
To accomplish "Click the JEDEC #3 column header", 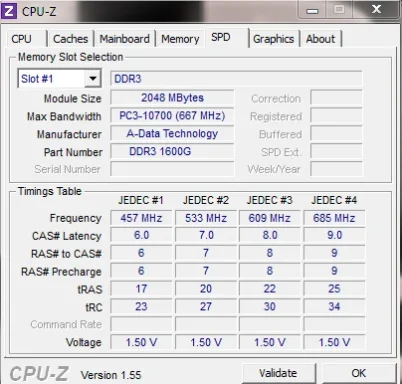I will 269,200.
